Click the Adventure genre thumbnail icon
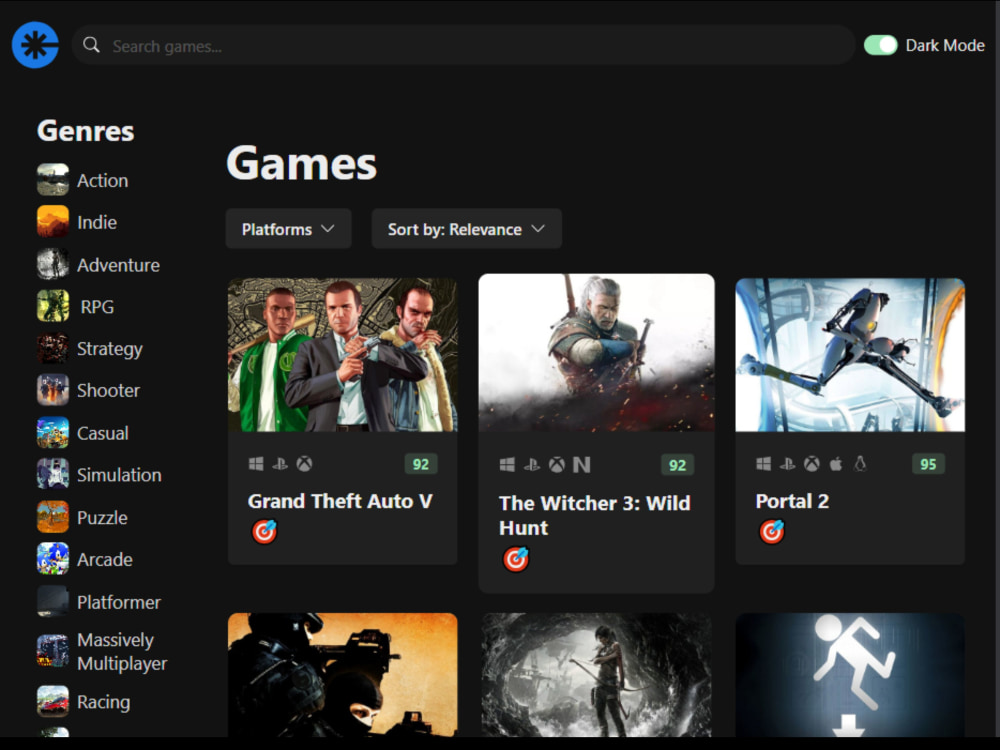1000x750 pixels. point(53,264)
